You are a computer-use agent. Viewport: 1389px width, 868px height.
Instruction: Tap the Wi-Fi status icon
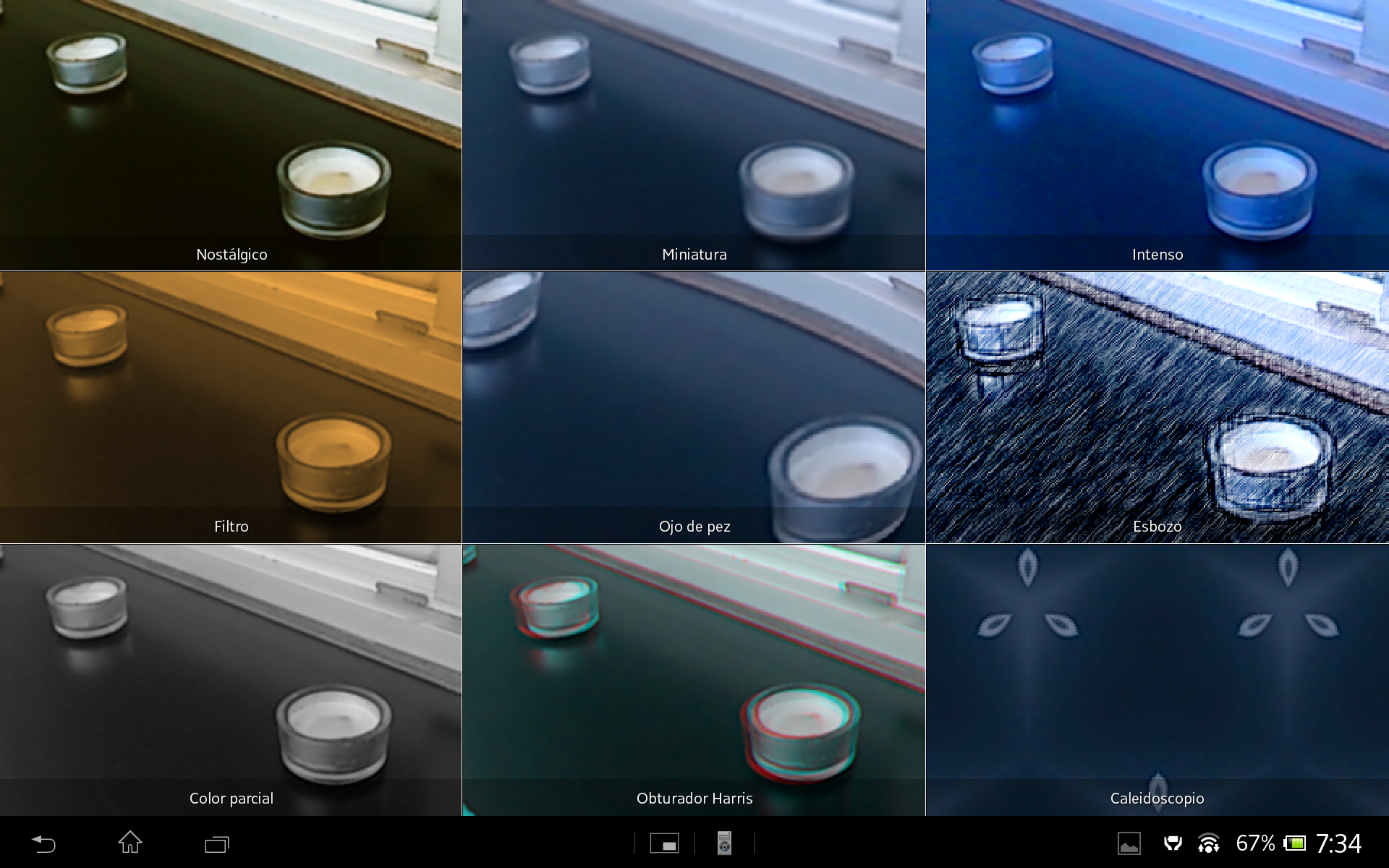pyautogui.click(x=1208, y=843)
